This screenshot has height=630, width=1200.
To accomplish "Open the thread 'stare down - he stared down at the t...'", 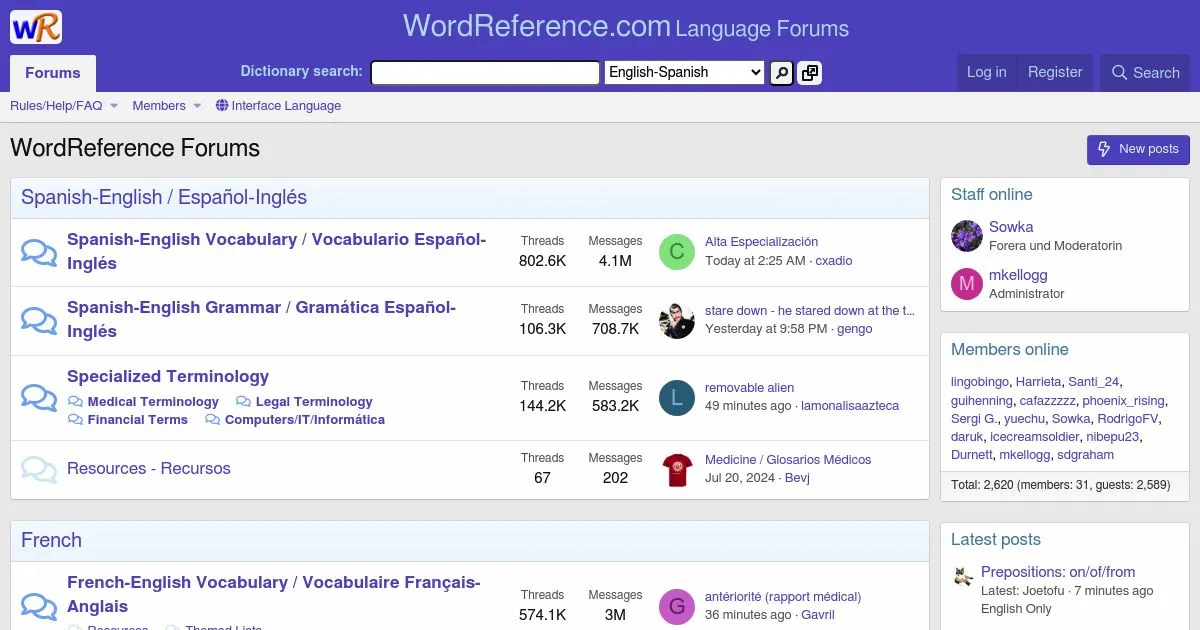I will pyautogui.click(x=810, y=310).
